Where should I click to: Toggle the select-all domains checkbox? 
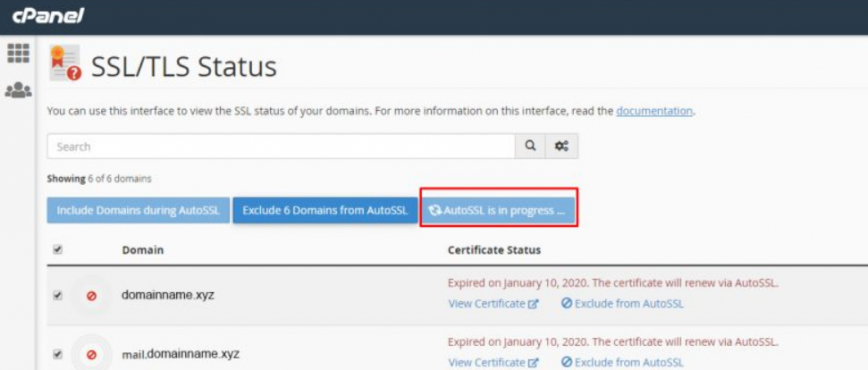(58, 250)
